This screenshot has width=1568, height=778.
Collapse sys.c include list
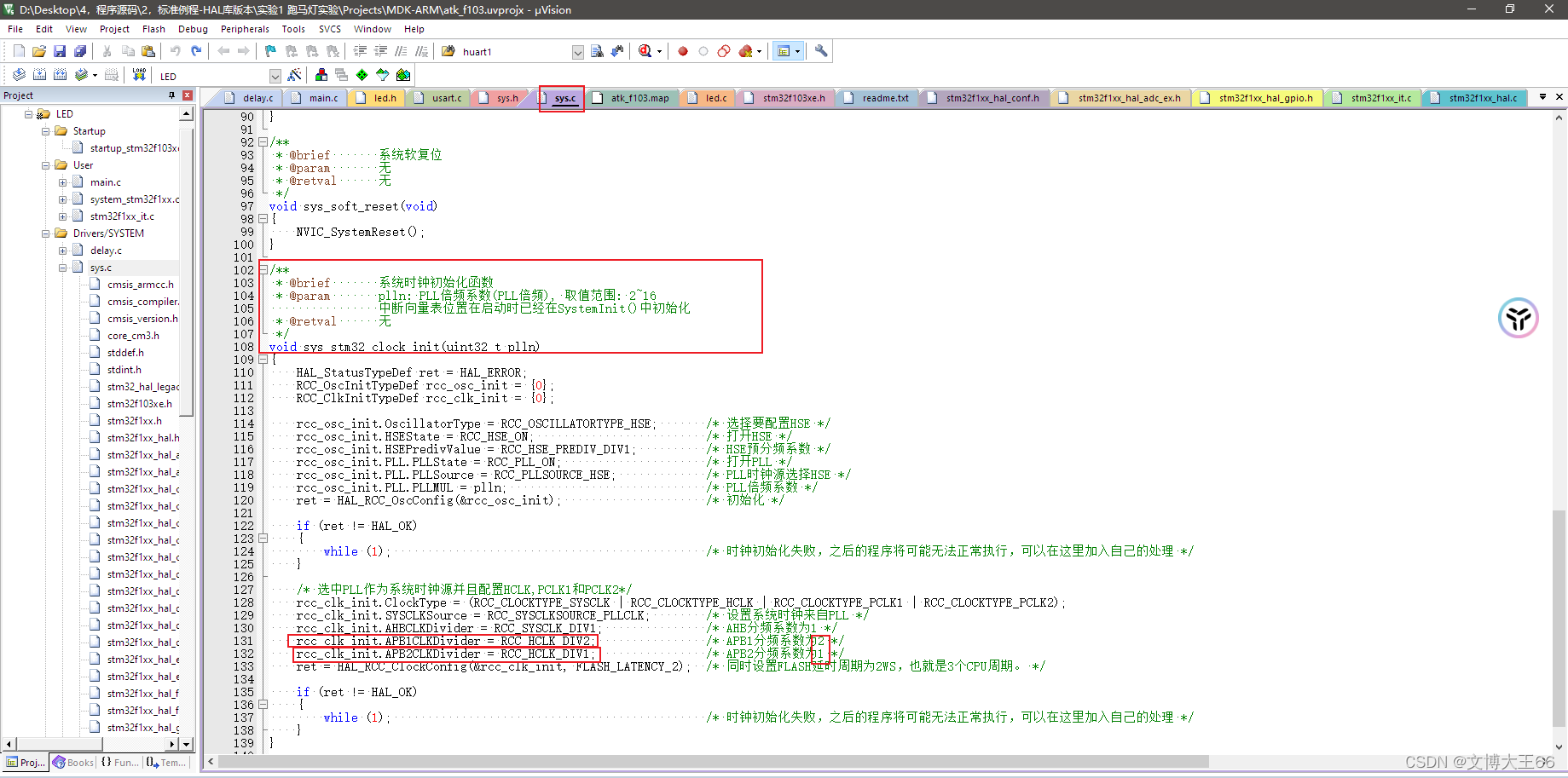[x=63, y=268]
